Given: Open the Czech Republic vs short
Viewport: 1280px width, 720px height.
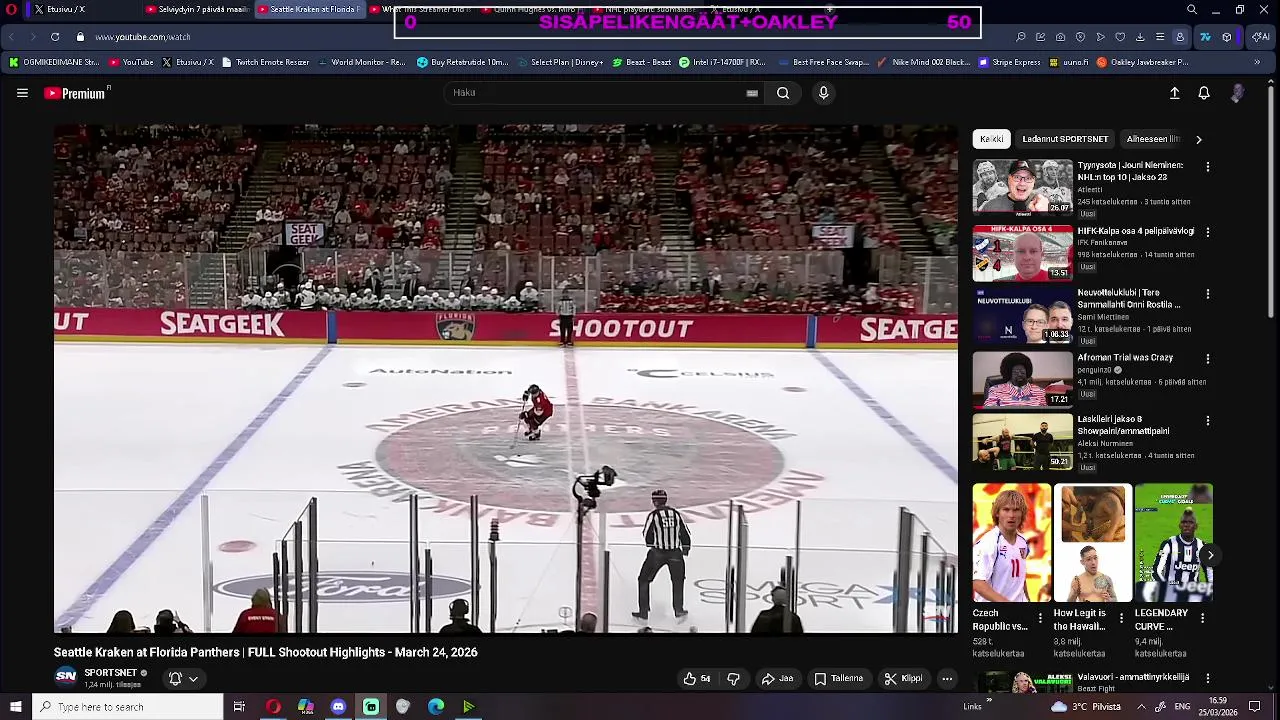Looking at the screenshot, I should [x=1012, y=543].
